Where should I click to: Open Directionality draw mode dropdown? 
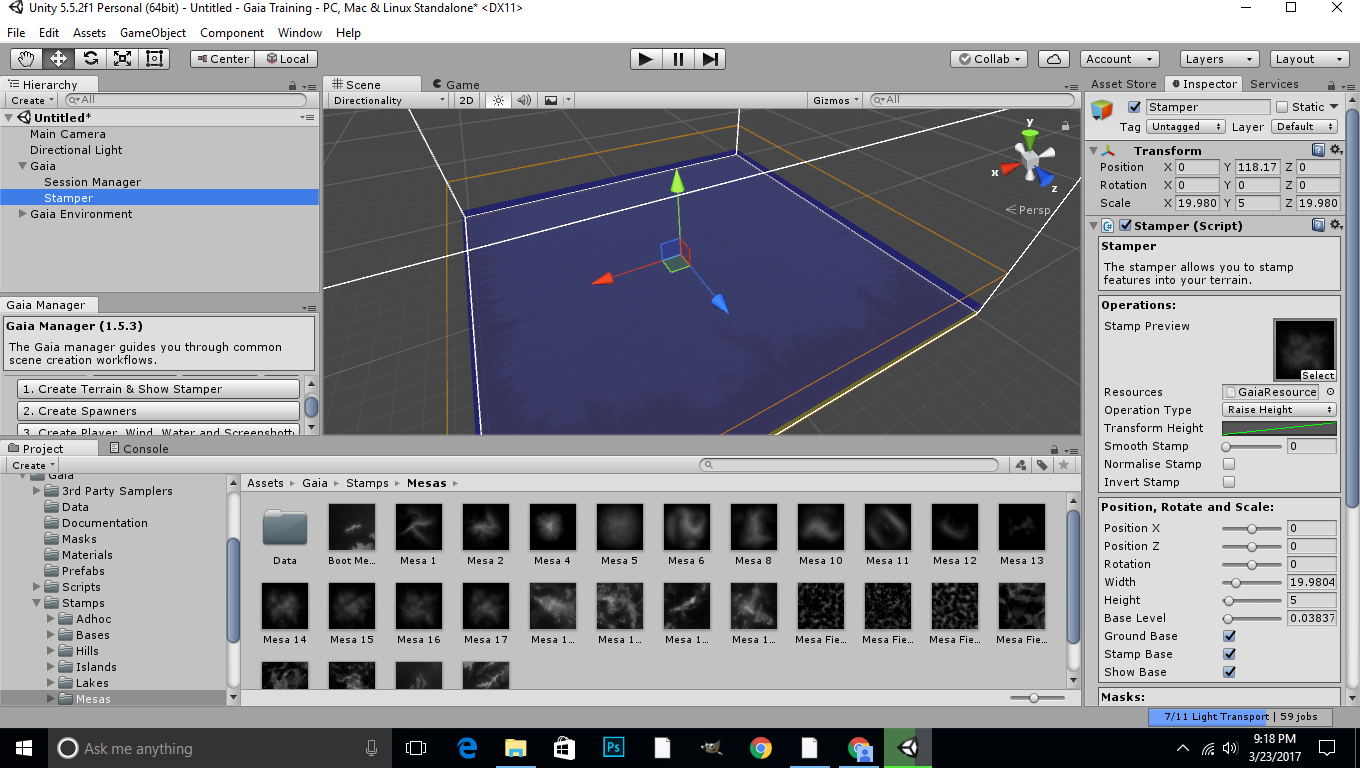389,100
